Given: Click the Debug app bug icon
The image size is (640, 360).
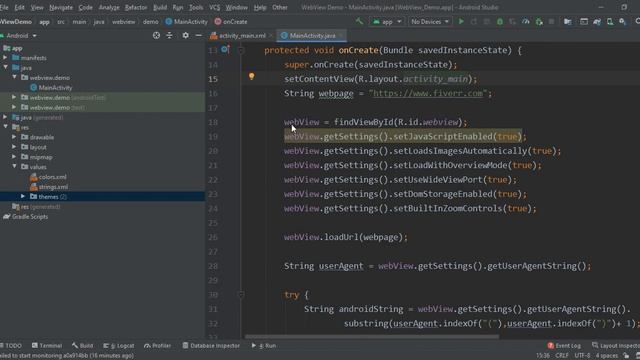Looking at the screenshot, I should 500,22.
